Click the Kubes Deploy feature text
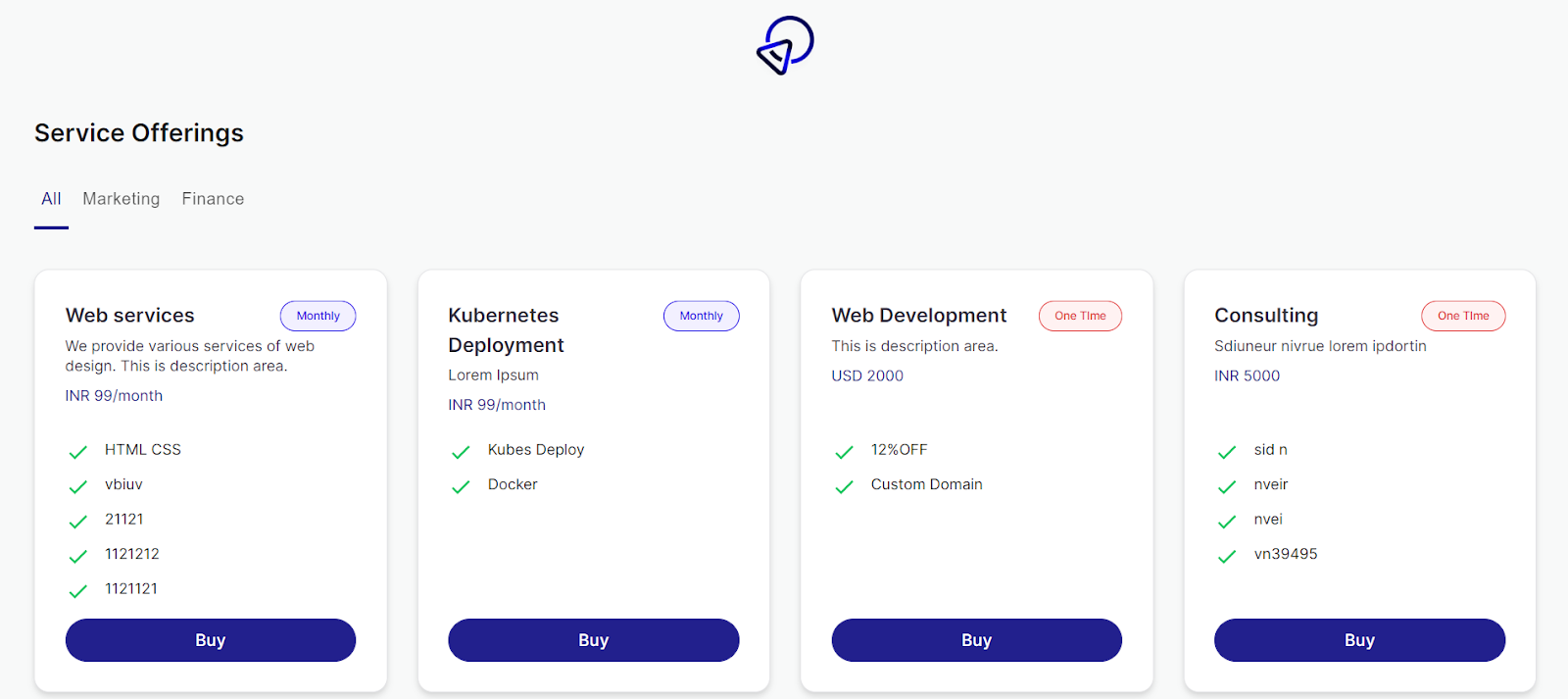The height and width of the screenshot is (699, 1568). click(x=536, y=450)
